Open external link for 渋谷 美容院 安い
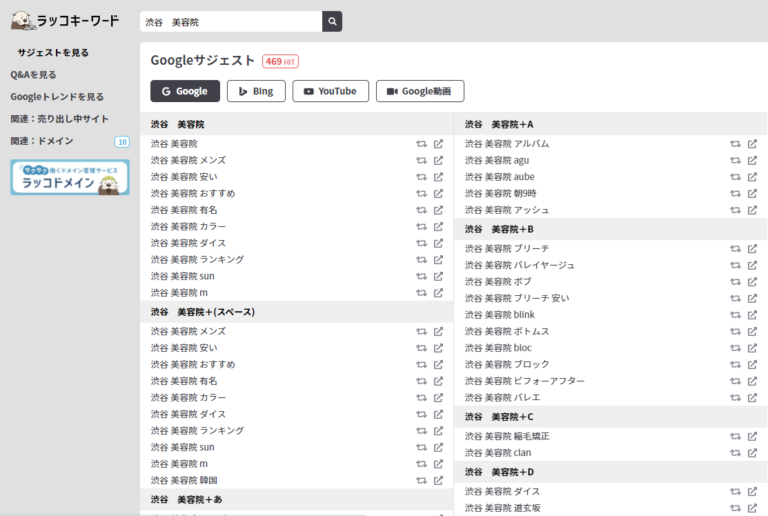The width and height of the screenshot is (768, 516). [x=438, y=177]
